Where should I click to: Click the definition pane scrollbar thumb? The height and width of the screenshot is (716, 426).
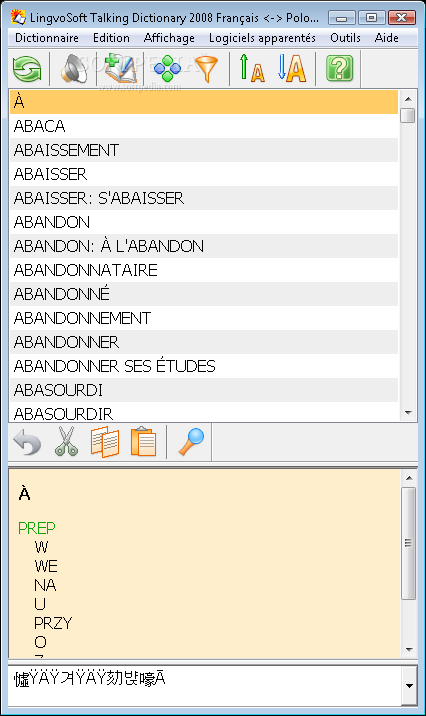coord(408,543)
